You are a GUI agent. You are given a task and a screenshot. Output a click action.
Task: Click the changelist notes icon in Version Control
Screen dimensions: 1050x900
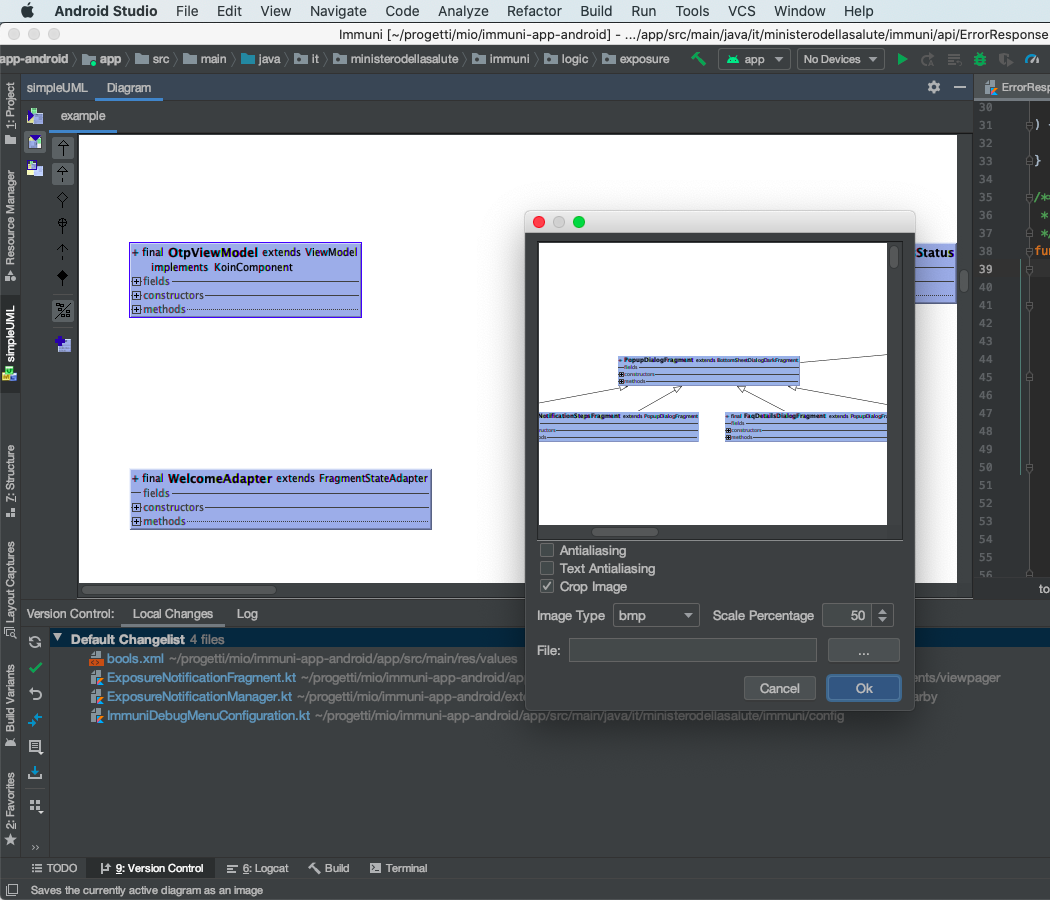[35, 747]
